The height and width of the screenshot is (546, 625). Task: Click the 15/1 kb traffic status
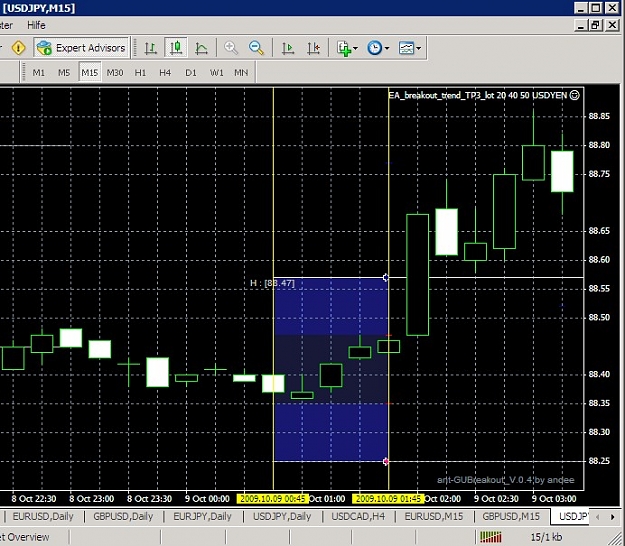click(x=546, y=537)
